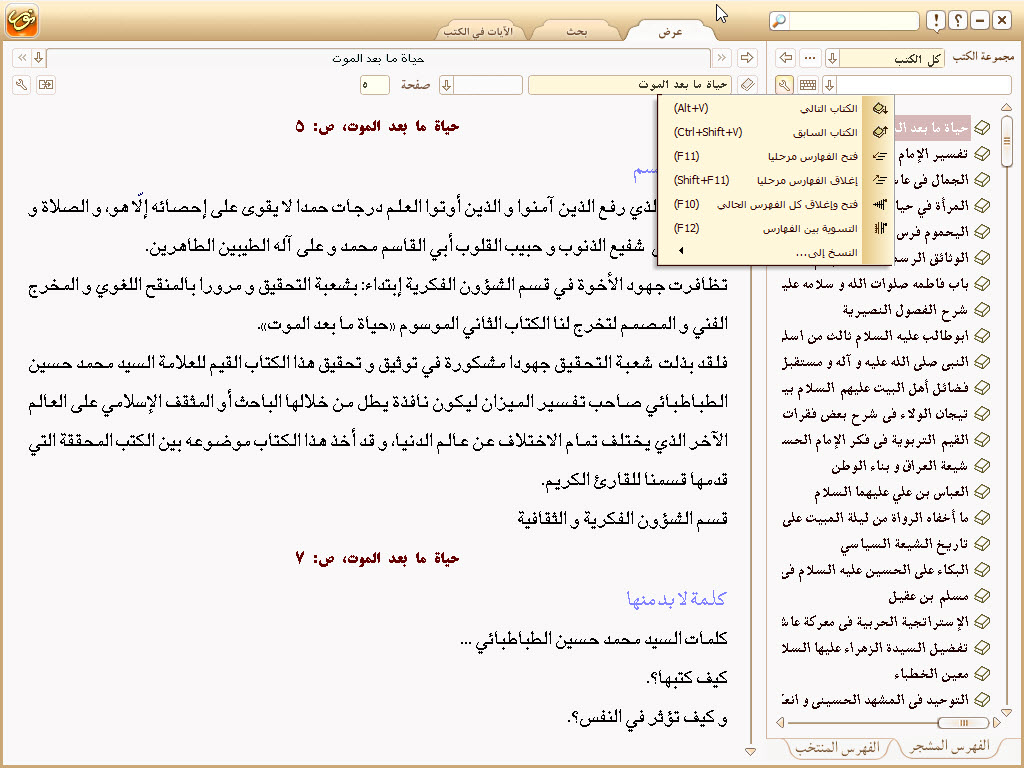The image size is (1024, 768).
Task: Select باب فاطمه صلوات الله و سلامه book
Action: click(875, 284)
